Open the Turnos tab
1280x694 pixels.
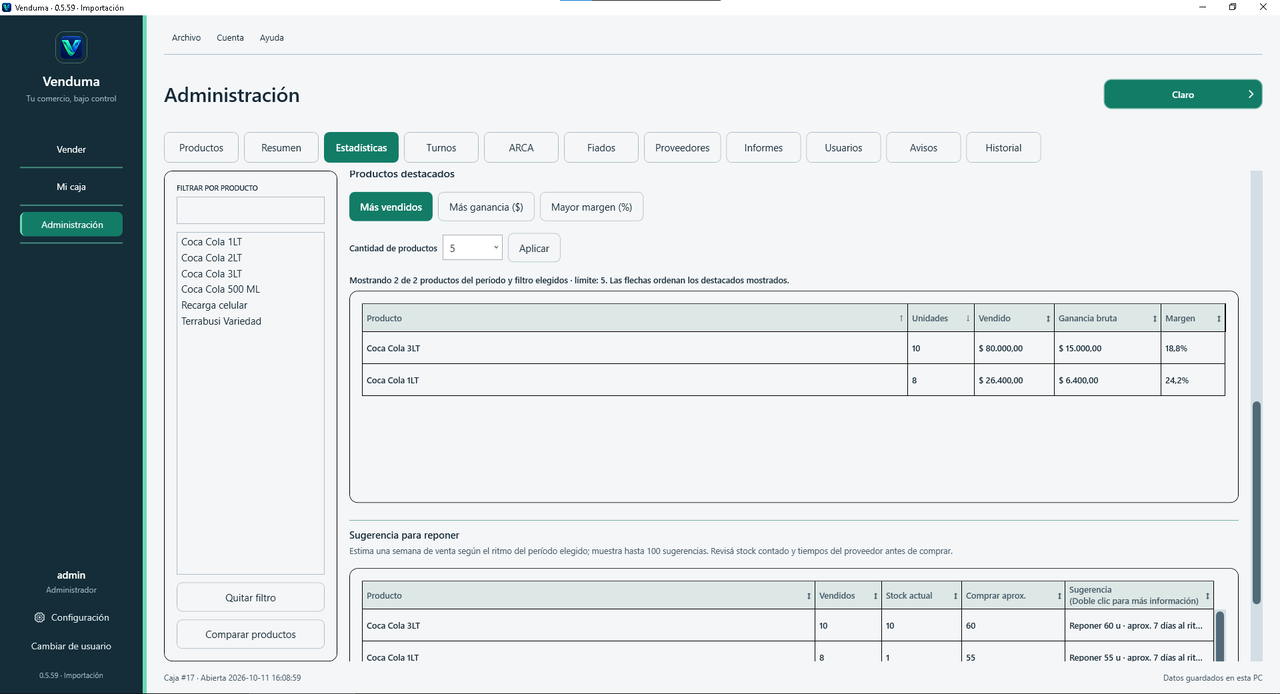click(441, 148)
